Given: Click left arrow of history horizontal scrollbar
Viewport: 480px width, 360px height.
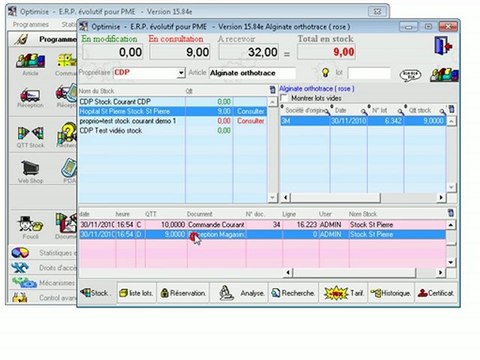Looking at the screenshot, I should coord(288,273).
